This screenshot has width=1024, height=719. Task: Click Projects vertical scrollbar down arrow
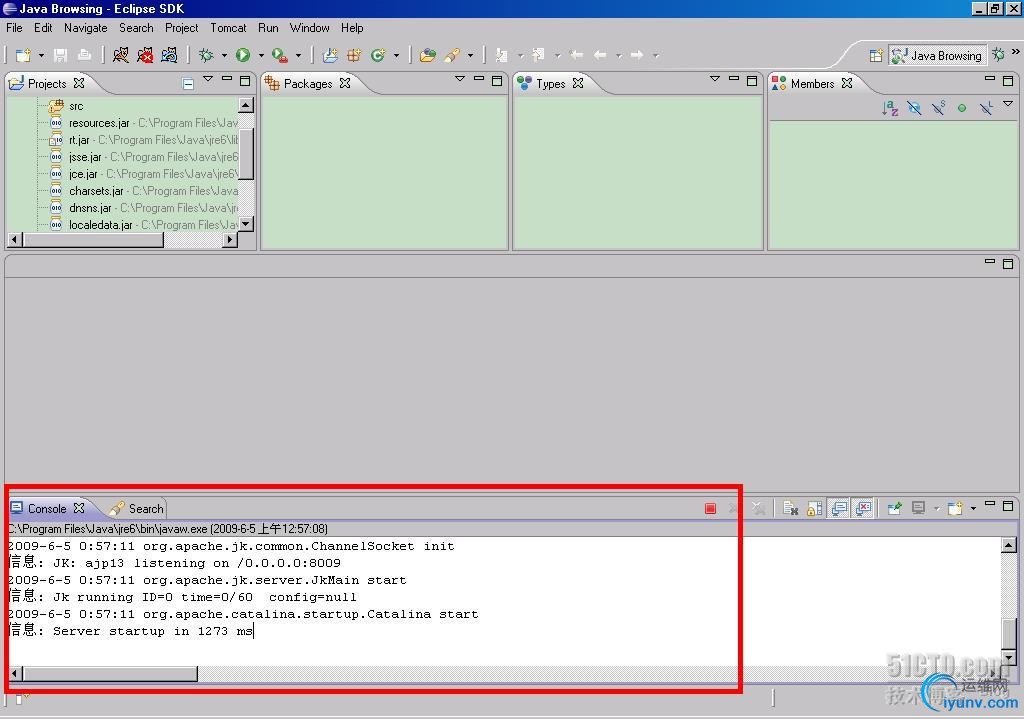tap(246, 224)
